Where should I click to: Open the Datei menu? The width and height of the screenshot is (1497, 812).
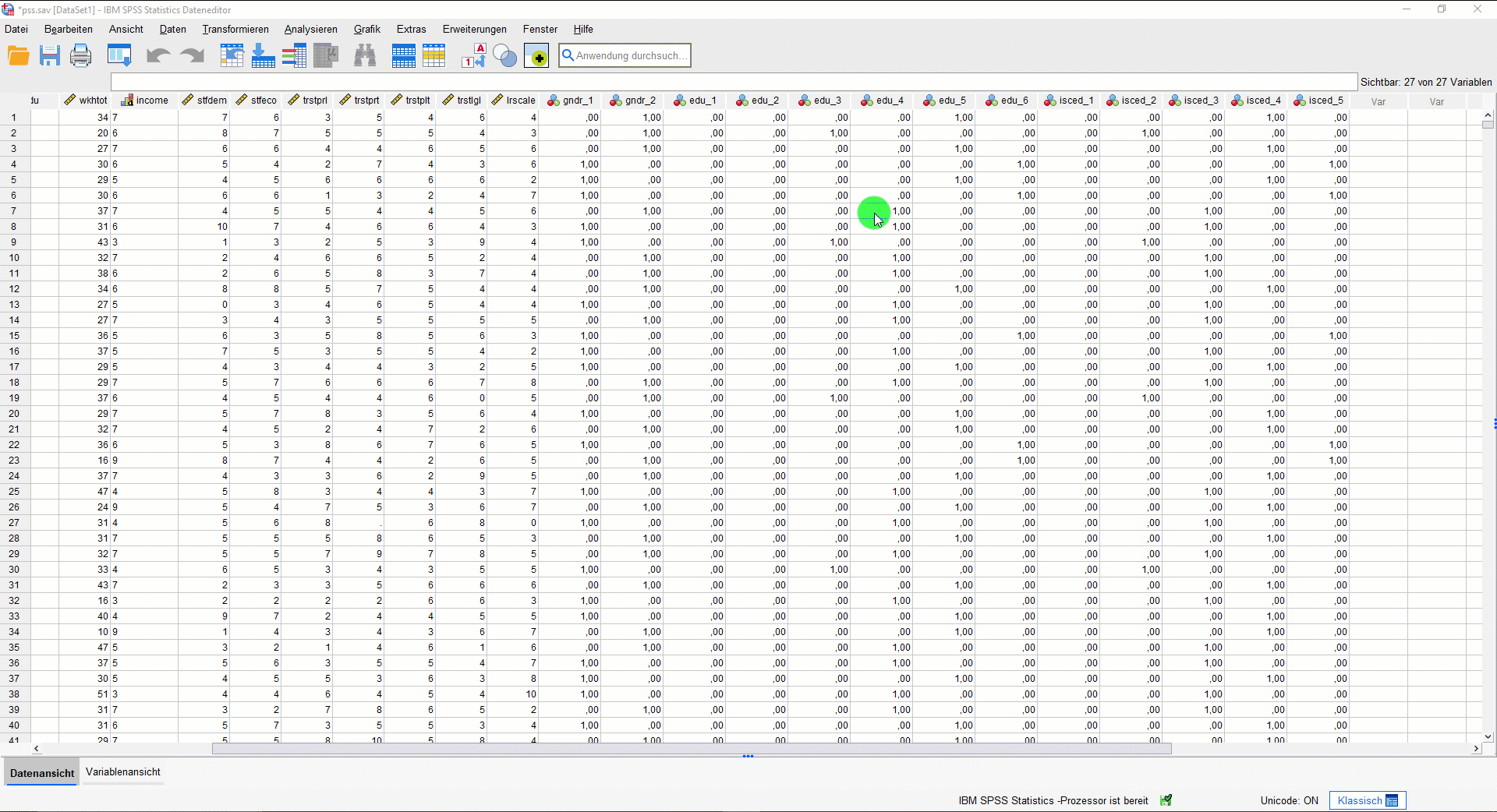click(16, 29)
